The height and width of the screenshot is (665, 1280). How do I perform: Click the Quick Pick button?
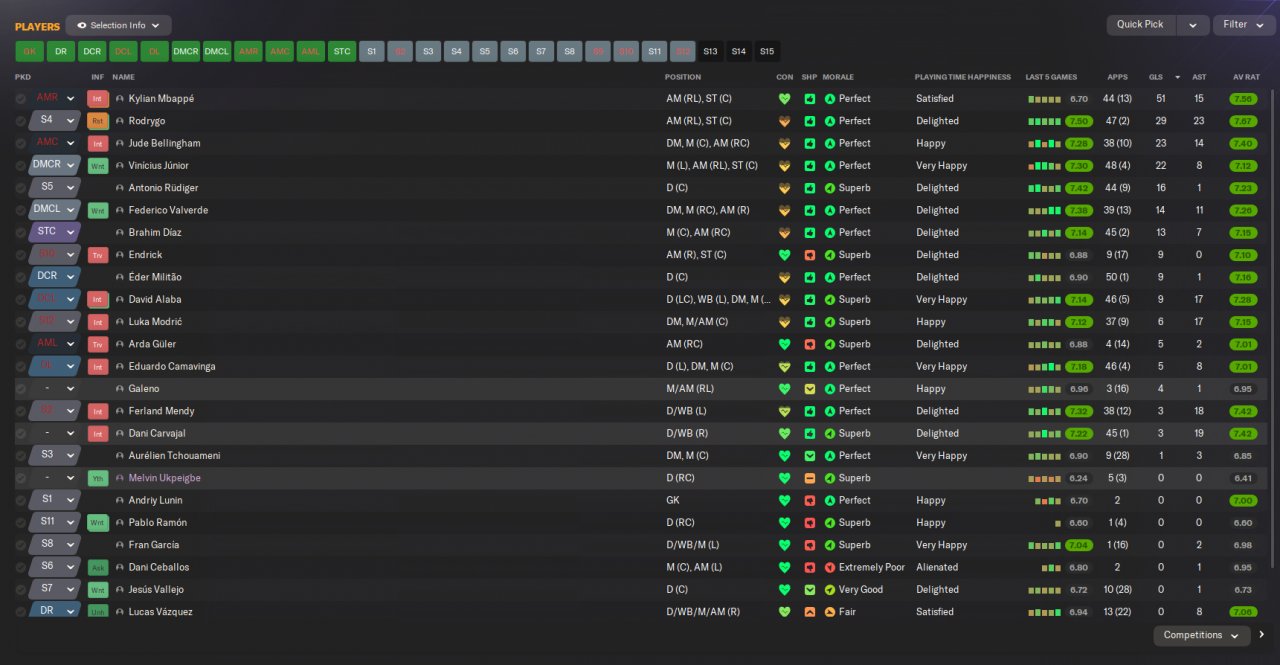(1140, 25)
